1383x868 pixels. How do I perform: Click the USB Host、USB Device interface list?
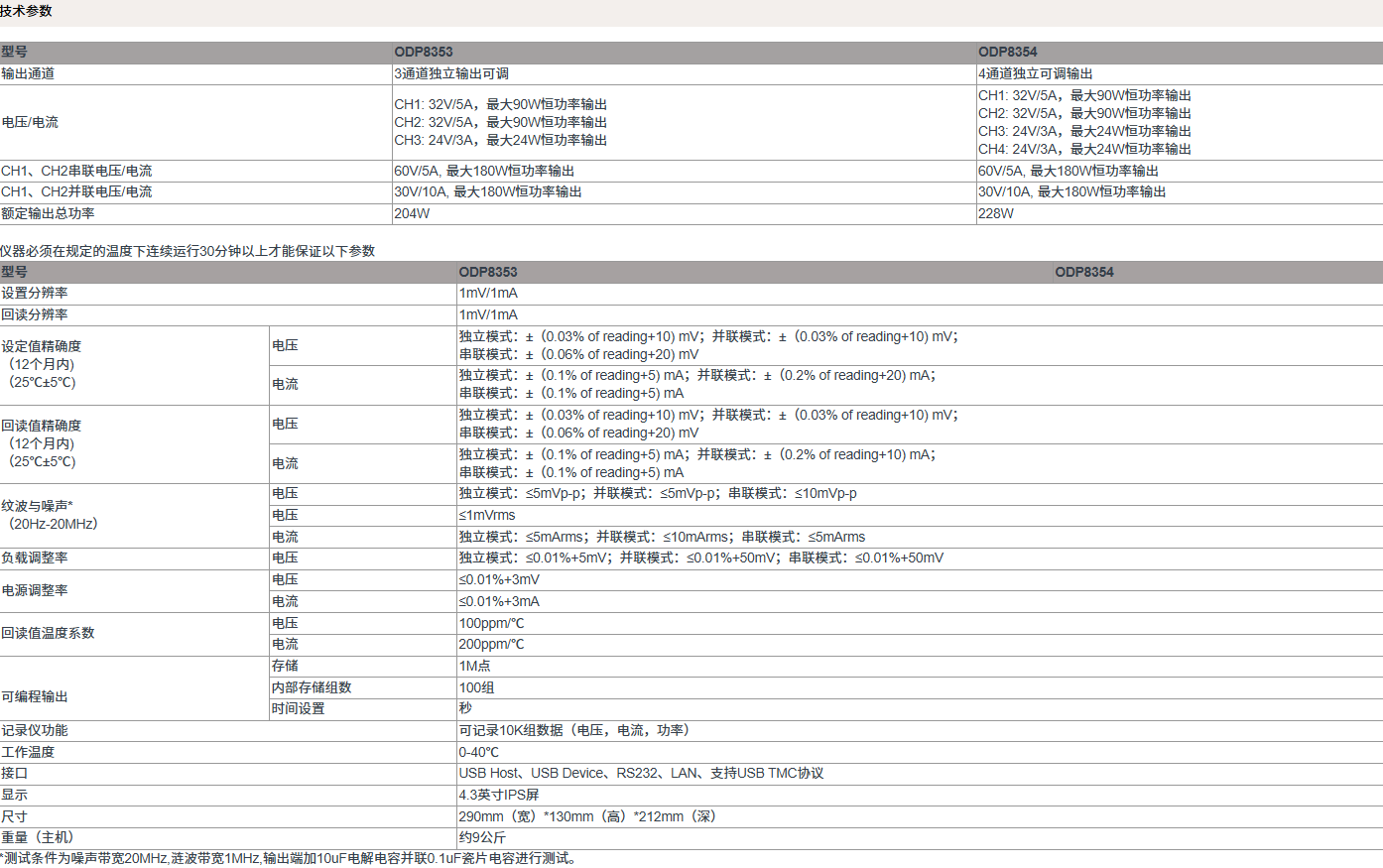(641, 773)
